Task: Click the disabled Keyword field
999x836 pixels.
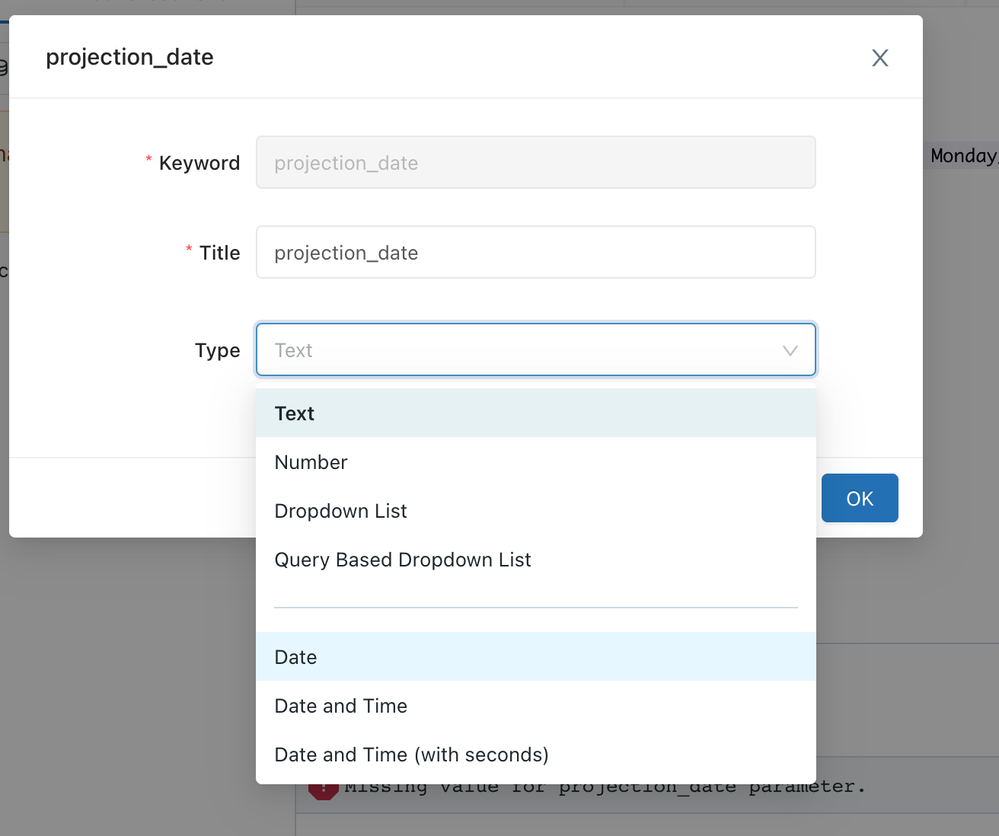Action: pyautogui.click(x=535, y=163)
